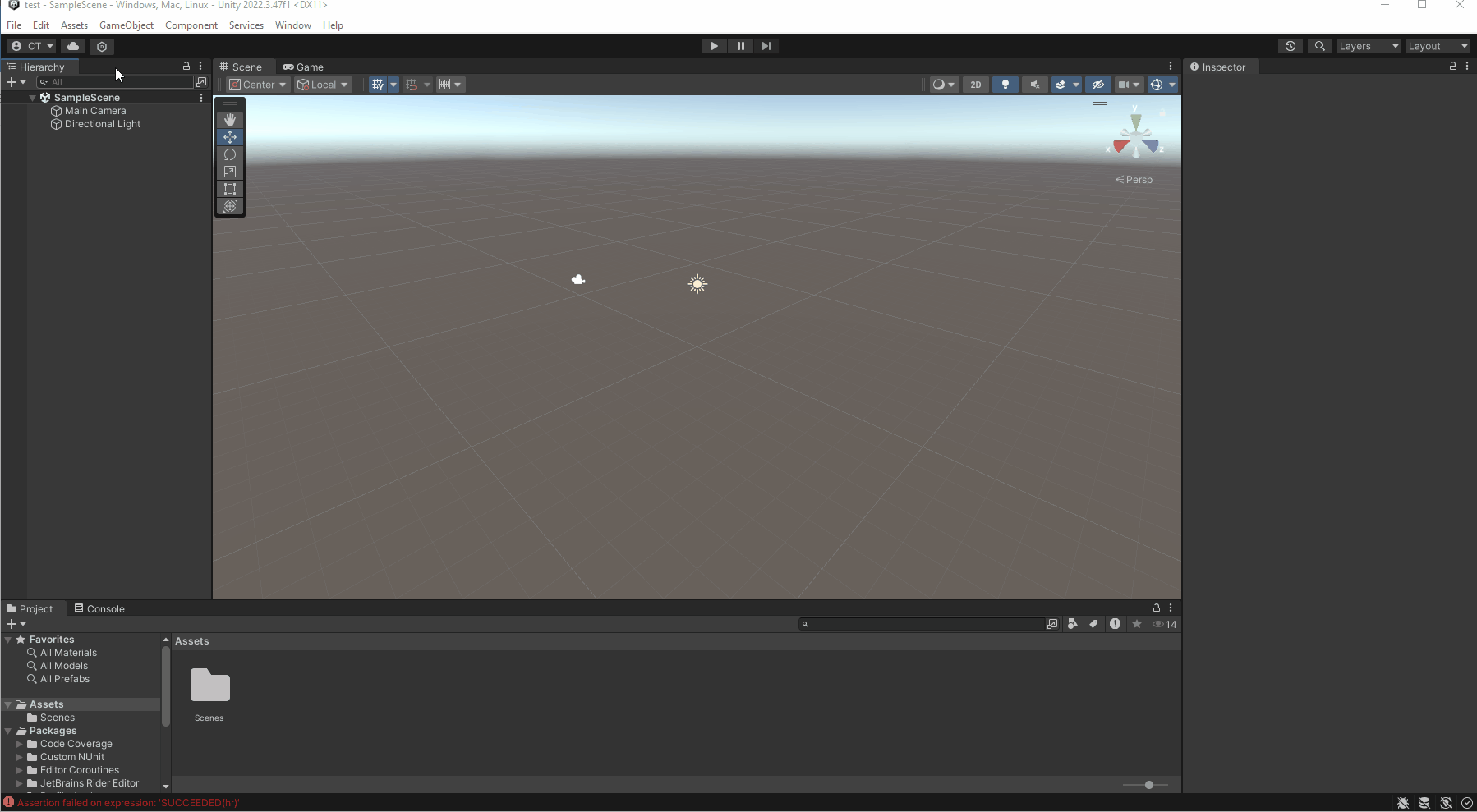
Task: Search by log type icon in Project
Action: click(1115, 624)
